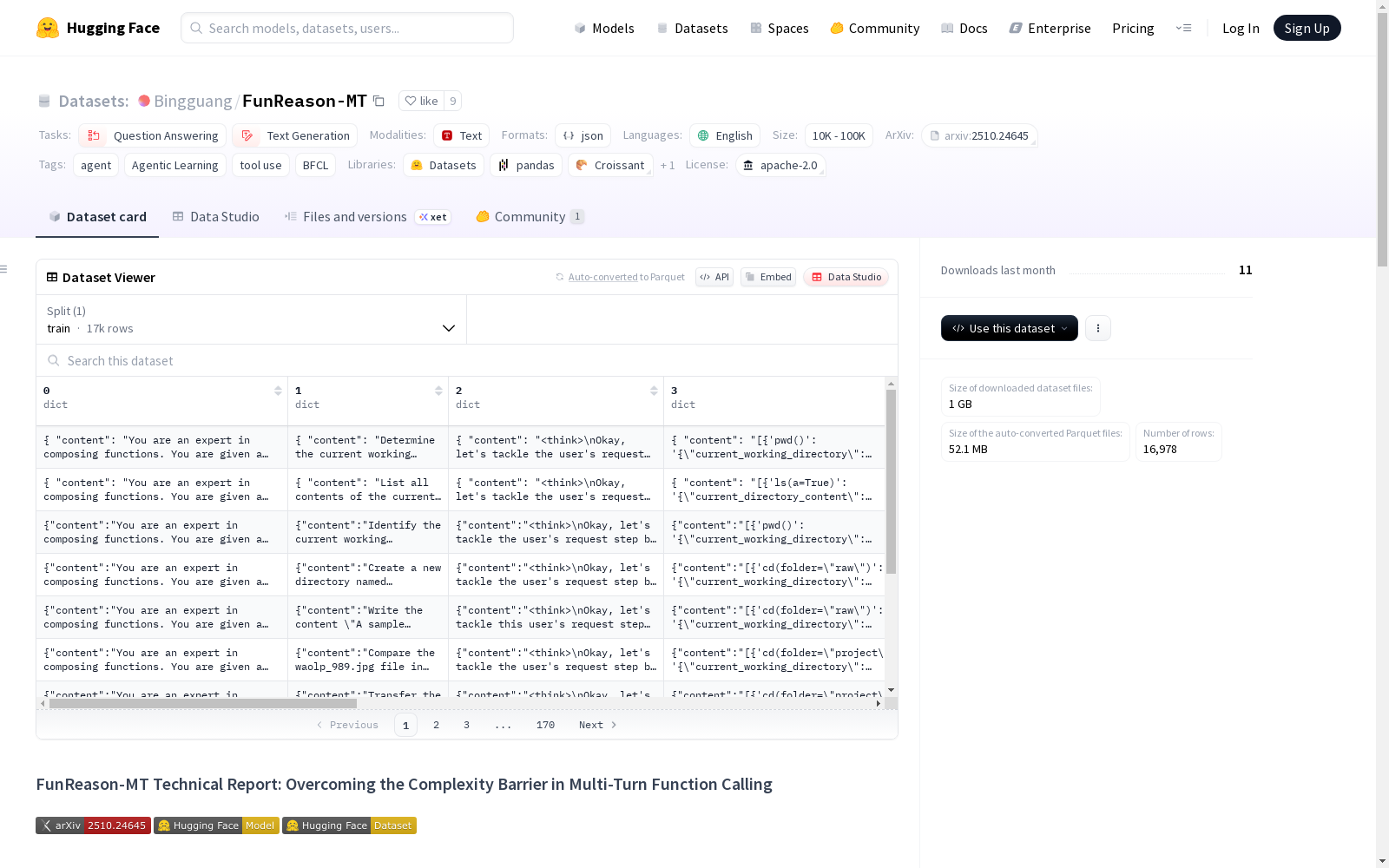Click the page vertical scrollbar
This screenshot has height=868, width=1389.
(x=1382, y=139)
